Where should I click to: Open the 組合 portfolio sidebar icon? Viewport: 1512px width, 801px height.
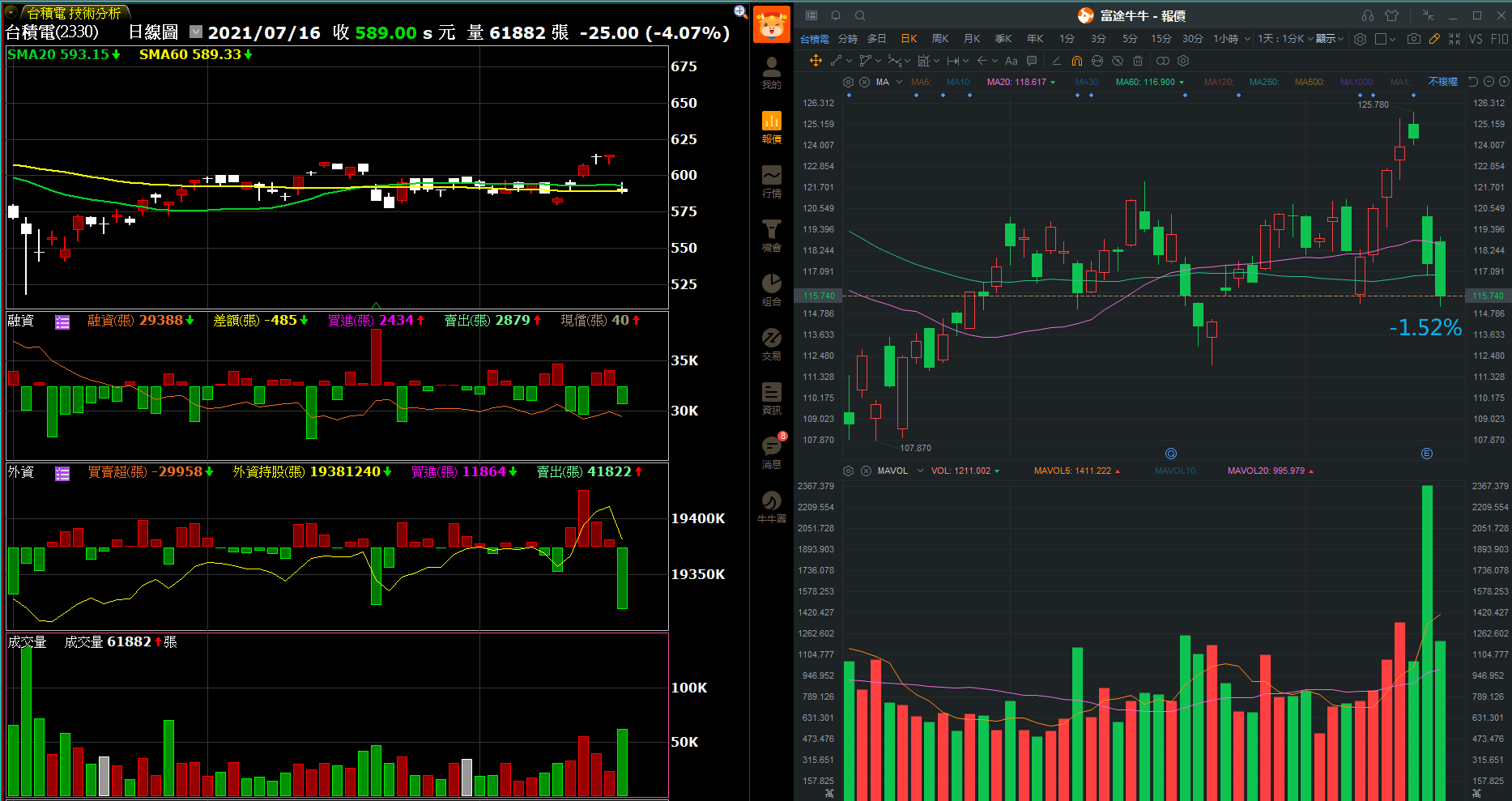pyautogui.click(x=772, y=289)
